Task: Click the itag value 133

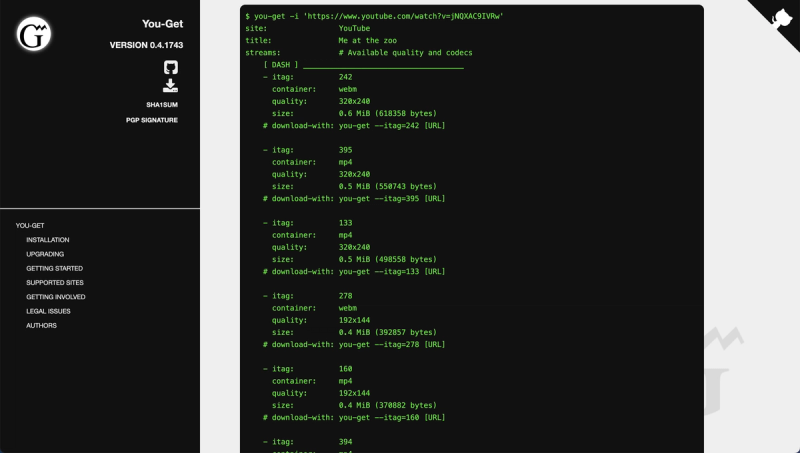Action: [x=345, y=223]
